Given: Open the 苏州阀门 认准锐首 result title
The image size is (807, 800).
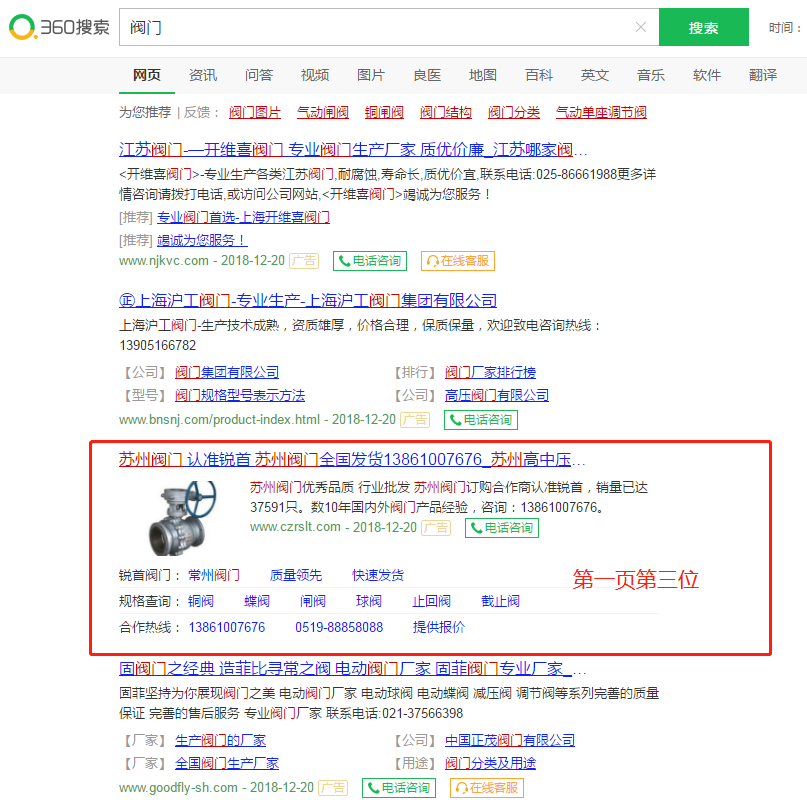Looking at the screenshot, I should [x=352, y=459].
